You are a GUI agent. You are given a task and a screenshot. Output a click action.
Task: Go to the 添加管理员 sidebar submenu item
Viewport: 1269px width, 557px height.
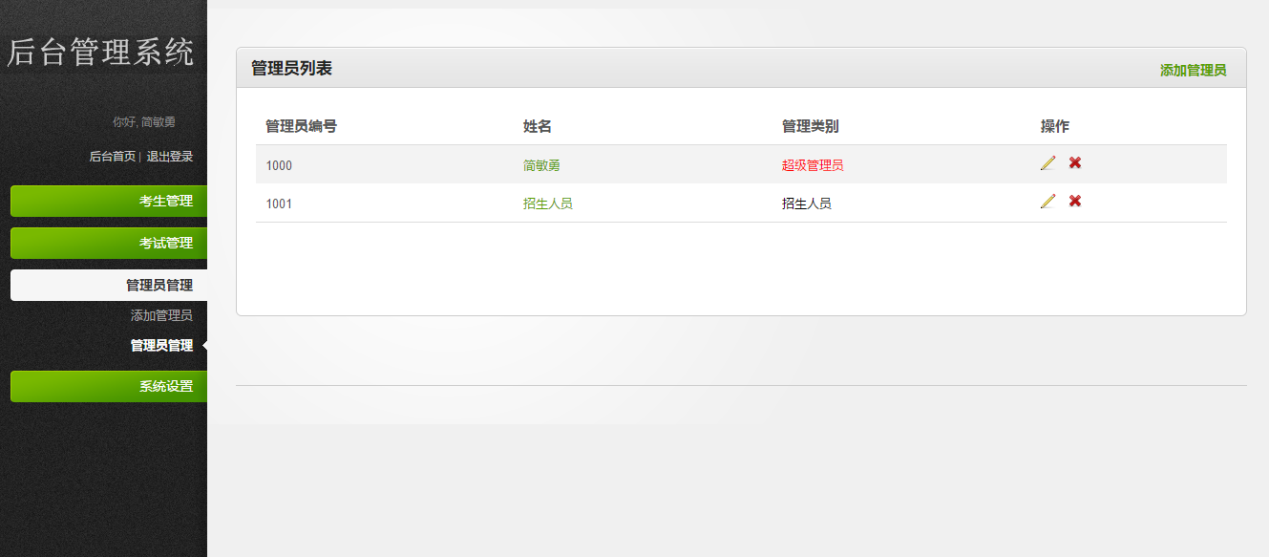pos(161,315)
